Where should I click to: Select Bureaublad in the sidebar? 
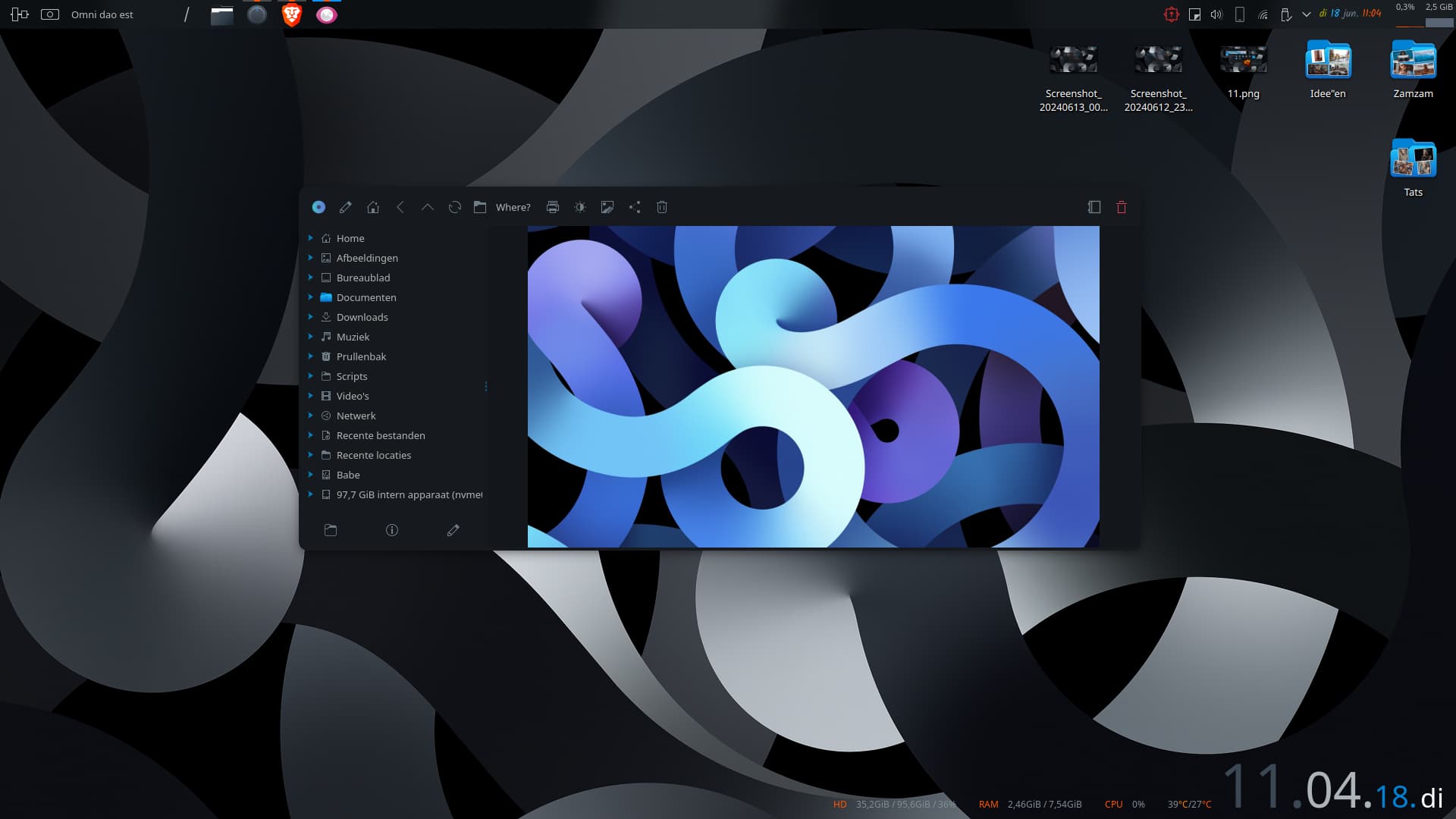point(363,278)
